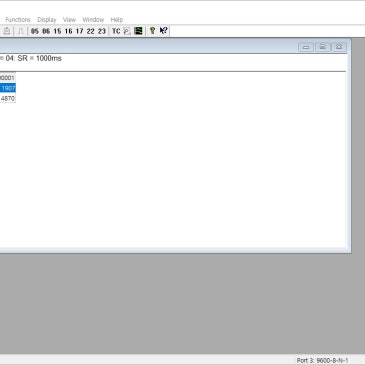Click the print toolbar icon
365x365 pixels.
pos(7,31)
